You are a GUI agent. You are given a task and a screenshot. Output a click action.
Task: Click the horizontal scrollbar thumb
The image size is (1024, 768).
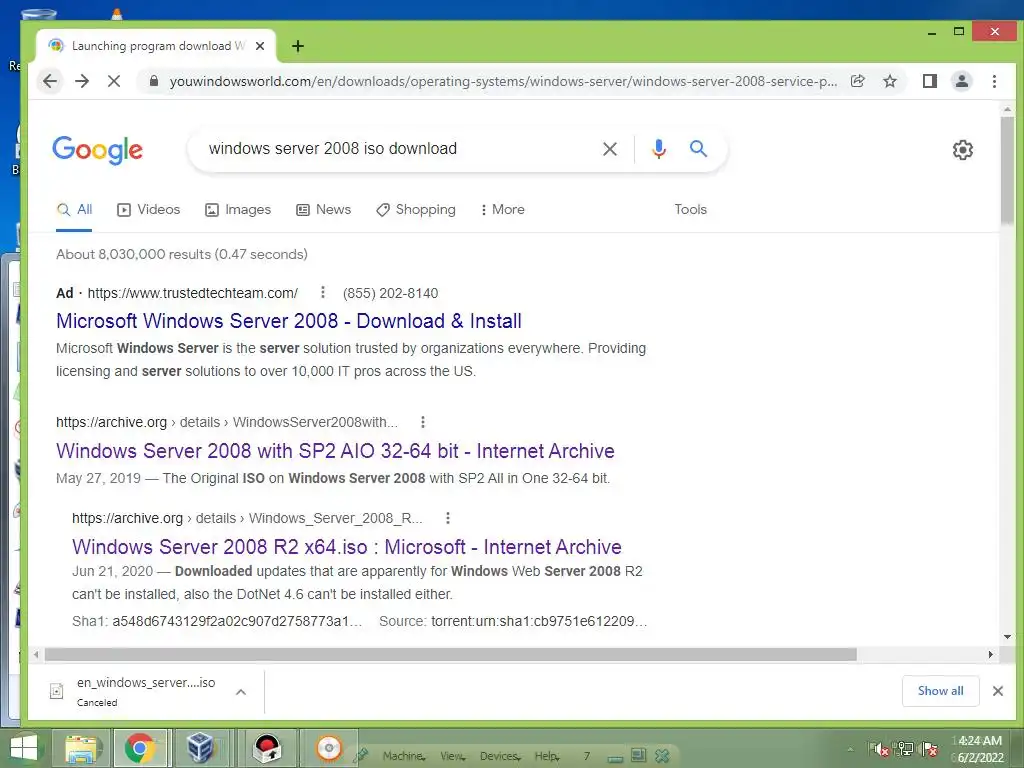pos(451,654)
